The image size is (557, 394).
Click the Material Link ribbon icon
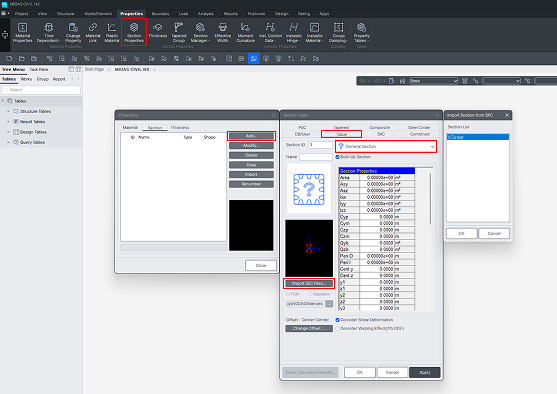coord(93,32)
